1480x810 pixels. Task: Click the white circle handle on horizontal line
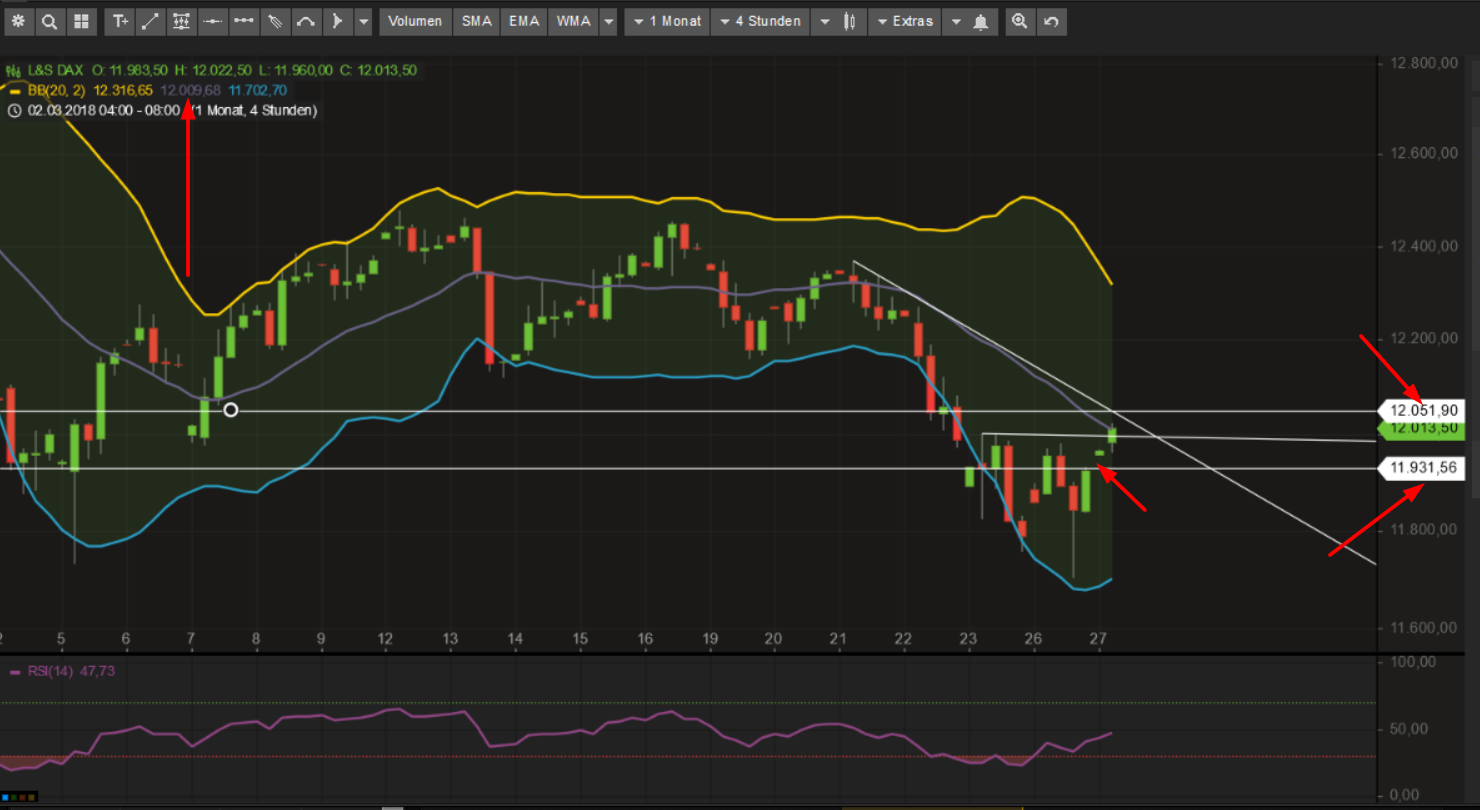coord(231,410)
